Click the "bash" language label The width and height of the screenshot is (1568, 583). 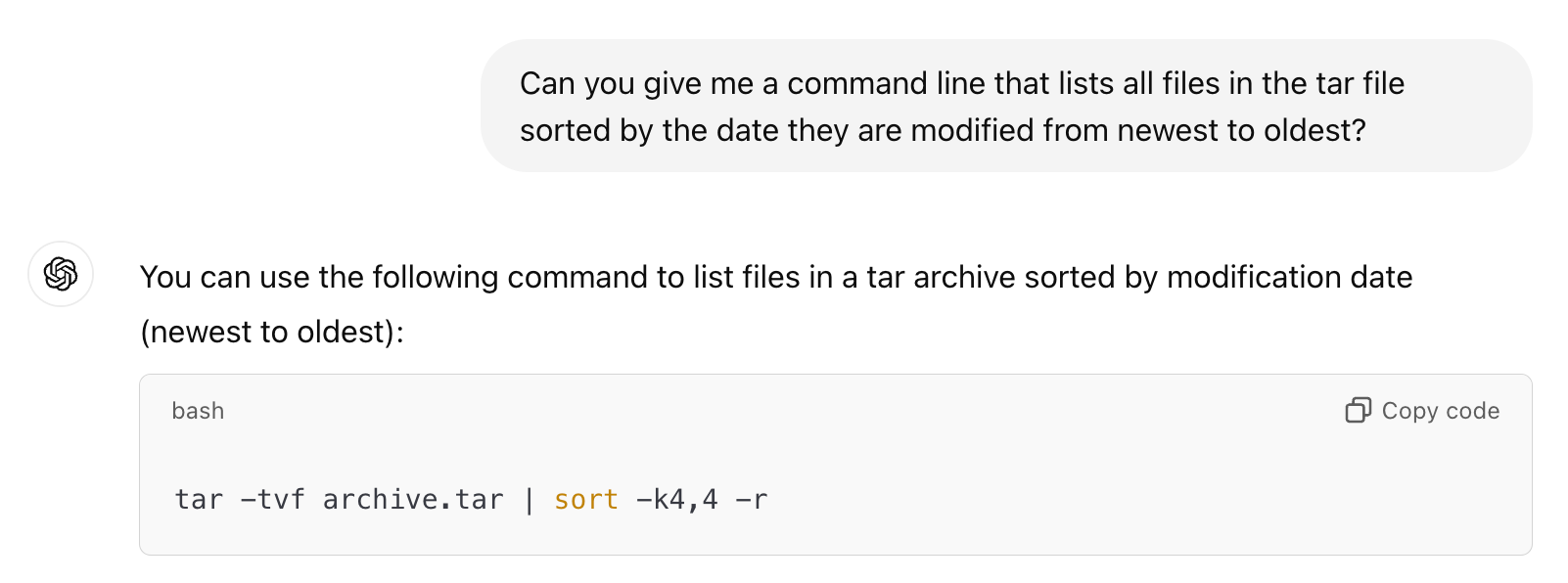(x=198, y=411)
